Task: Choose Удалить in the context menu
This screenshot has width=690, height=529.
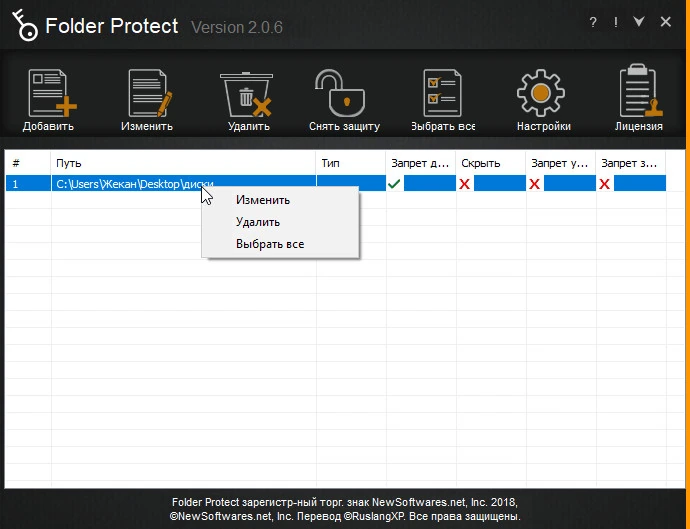Action: click(x=280, y=222)
